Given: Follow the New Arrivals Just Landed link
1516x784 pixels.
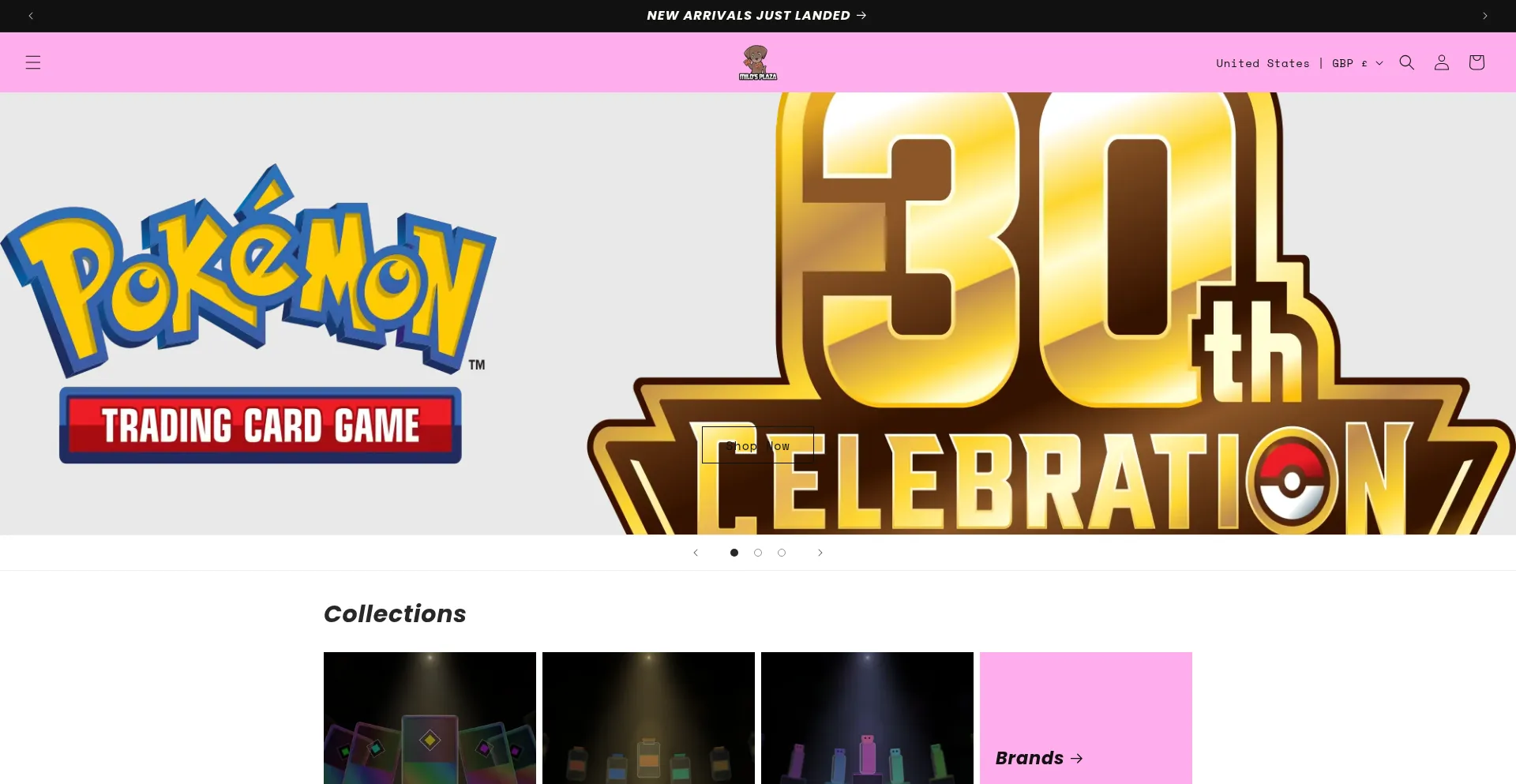Looking at the screenshot, I should point(756,16).
